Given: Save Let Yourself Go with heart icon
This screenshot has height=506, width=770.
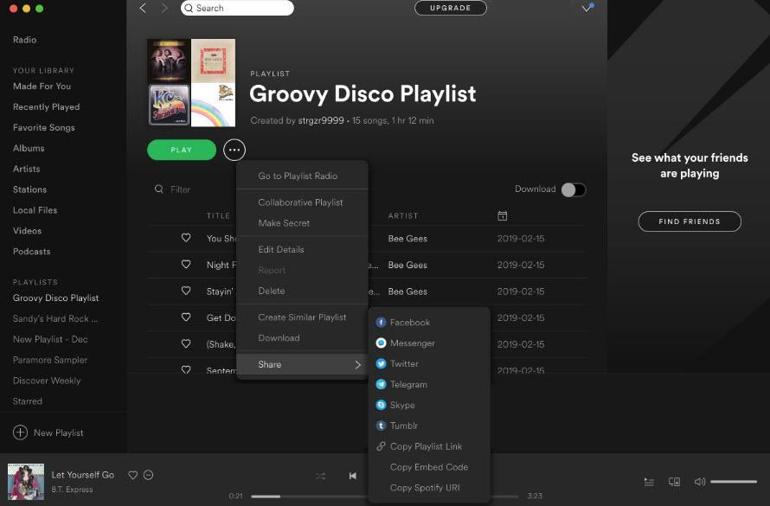Looking at the screenshot, I should coord(133,475).
